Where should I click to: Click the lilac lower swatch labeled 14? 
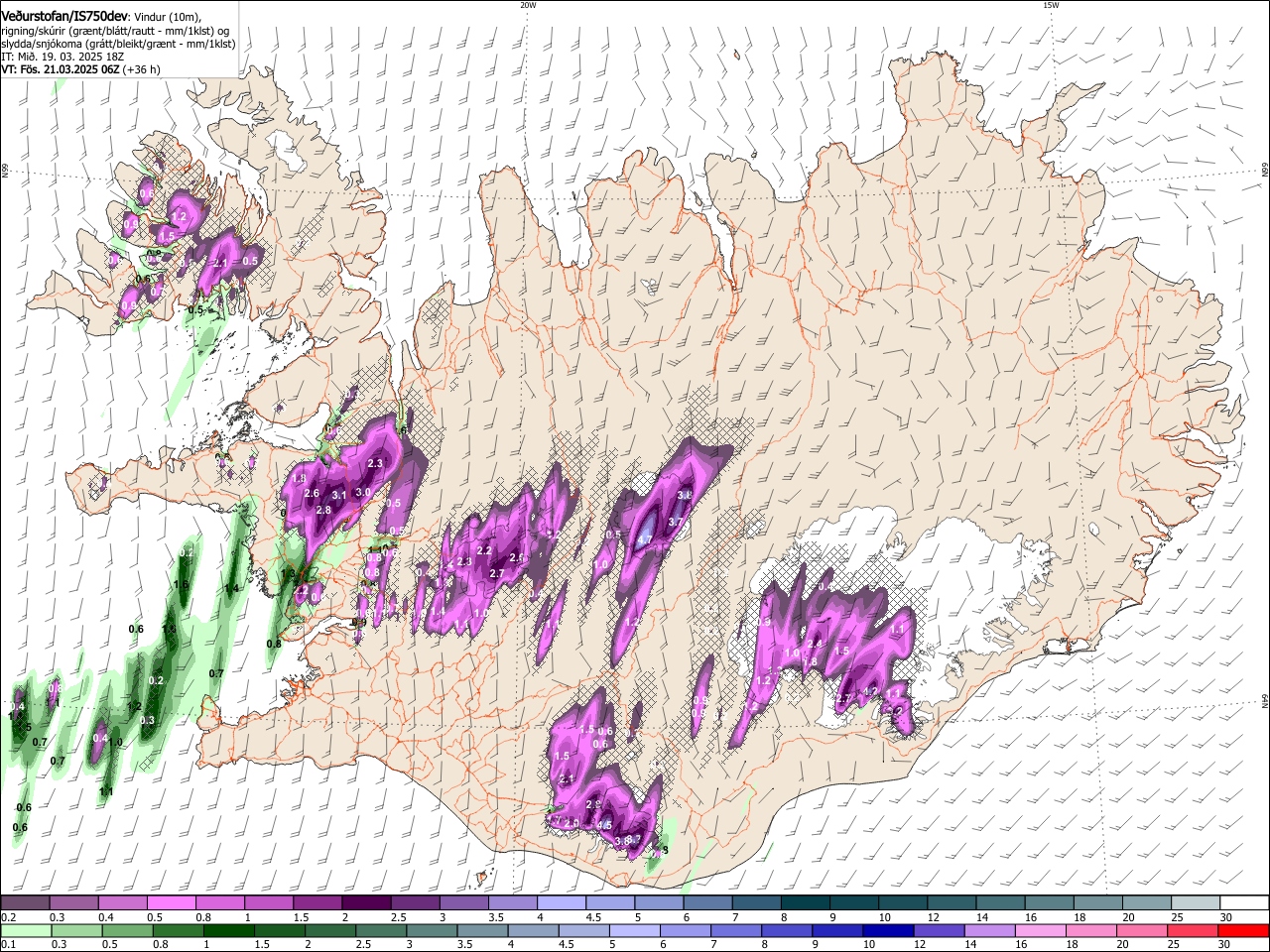(x=988, y=930)
